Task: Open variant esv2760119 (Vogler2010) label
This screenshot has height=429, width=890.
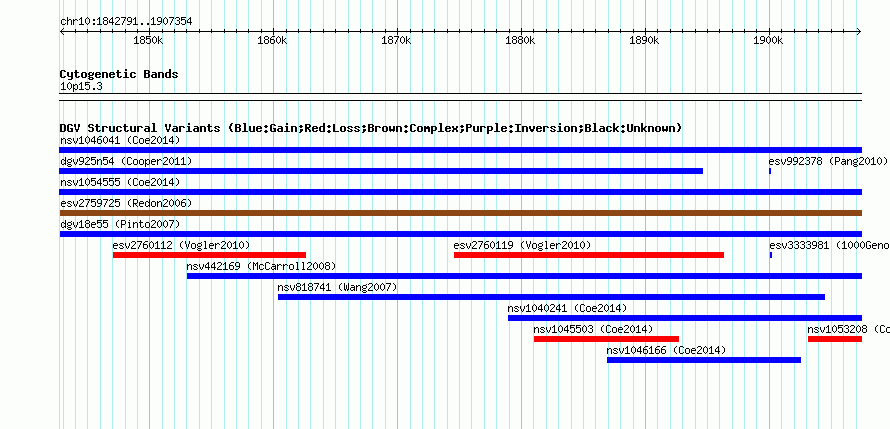Action: point(523,245)
